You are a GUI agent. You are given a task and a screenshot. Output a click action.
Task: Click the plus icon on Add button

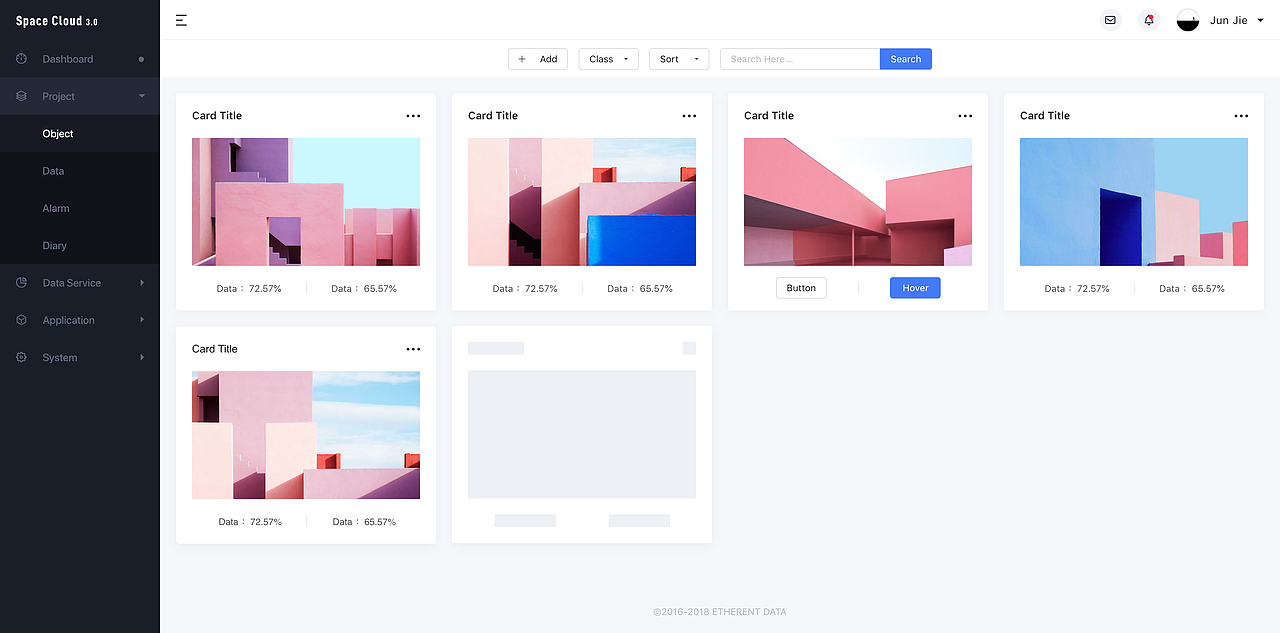[x=522, y=59]
